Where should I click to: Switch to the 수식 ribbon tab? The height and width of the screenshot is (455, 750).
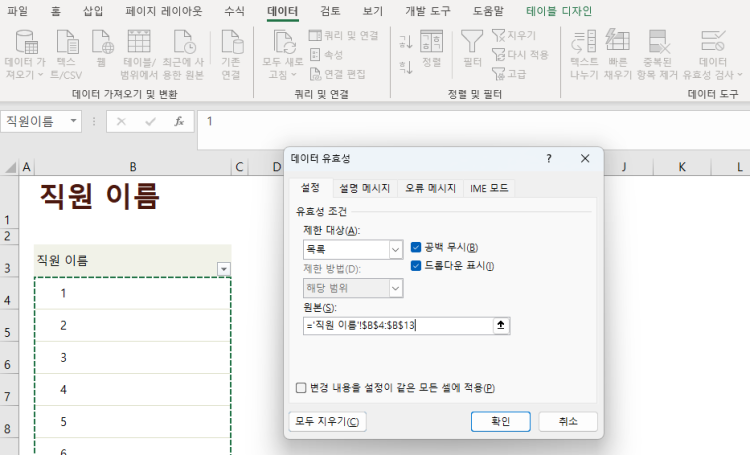(235, 11)
